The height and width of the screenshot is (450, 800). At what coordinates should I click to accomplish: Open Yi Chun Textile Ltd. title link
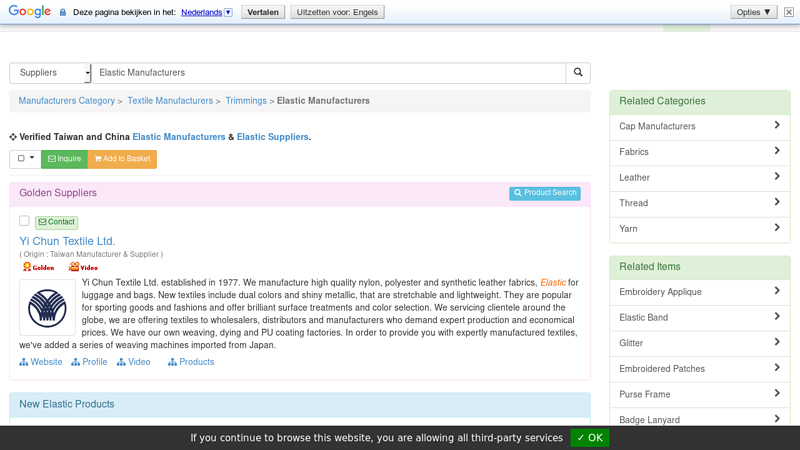click(67, 241)
